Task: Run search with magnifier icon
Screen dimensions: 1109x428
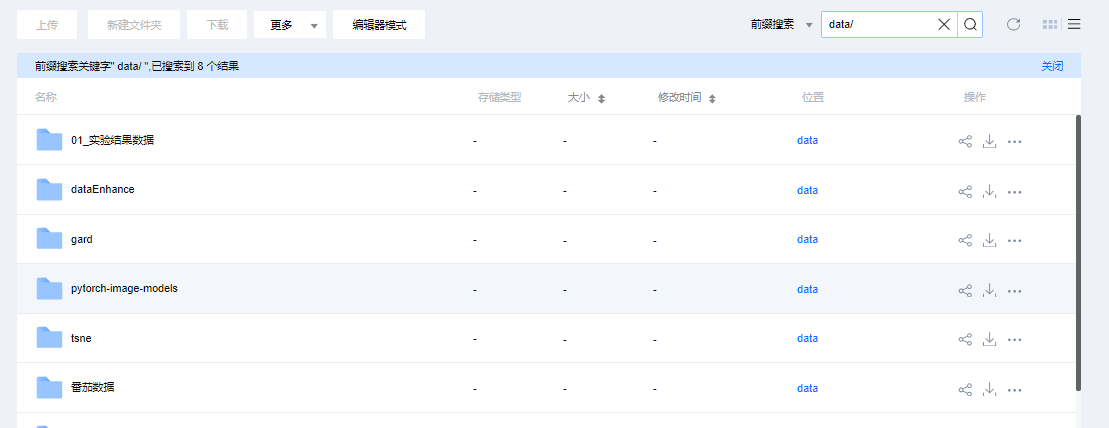Action: [x=970, y=25]
